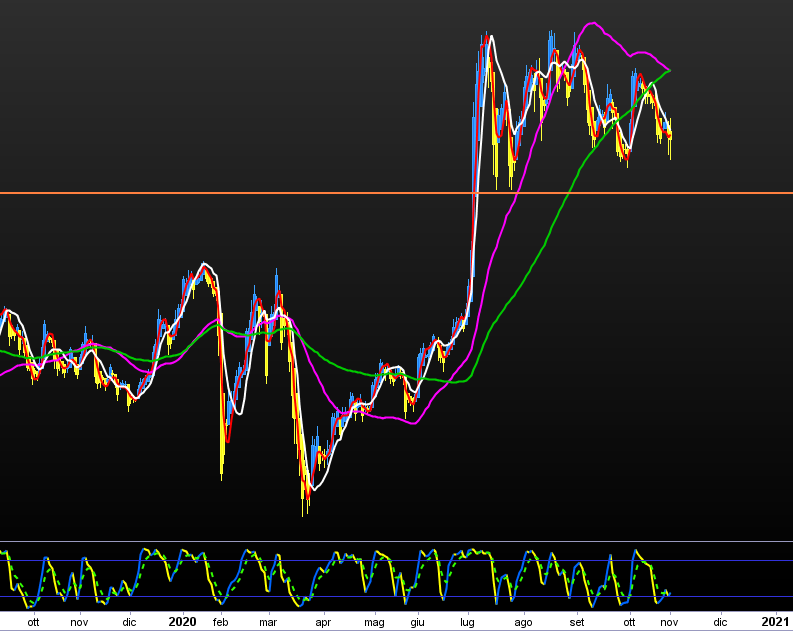Click the divider between price chart and oscillator
The image size is (793, 631).
pyautogui.click(x=400, y=542)
